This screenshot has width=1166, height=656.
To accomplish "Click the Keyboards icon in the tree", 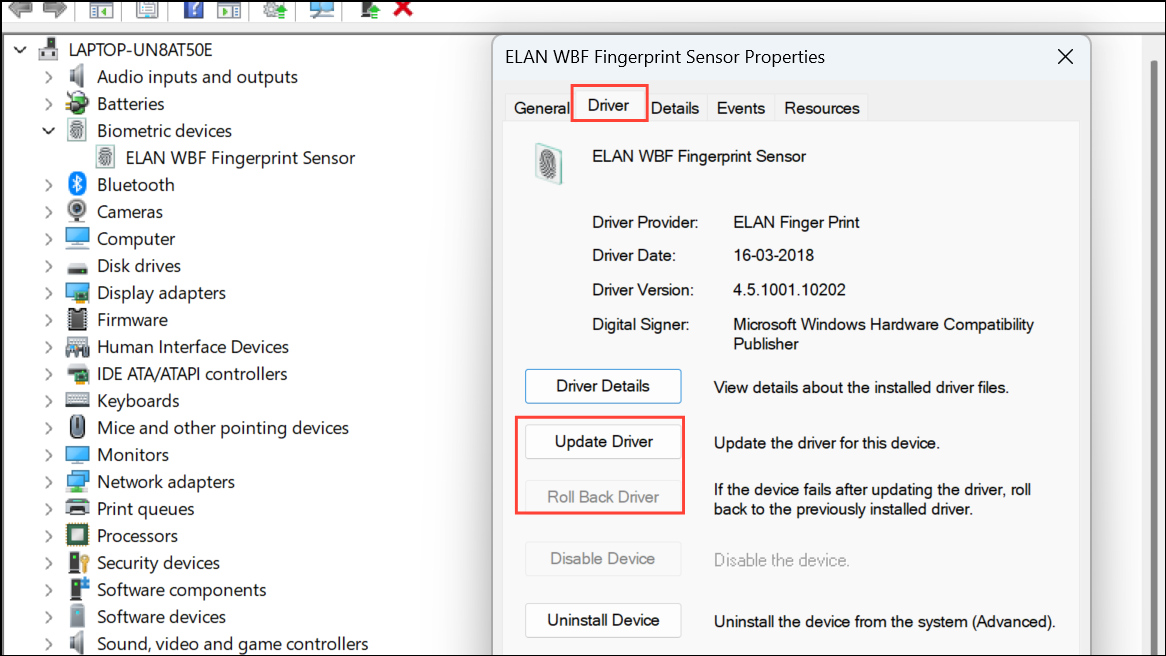I will click(77, 400).
